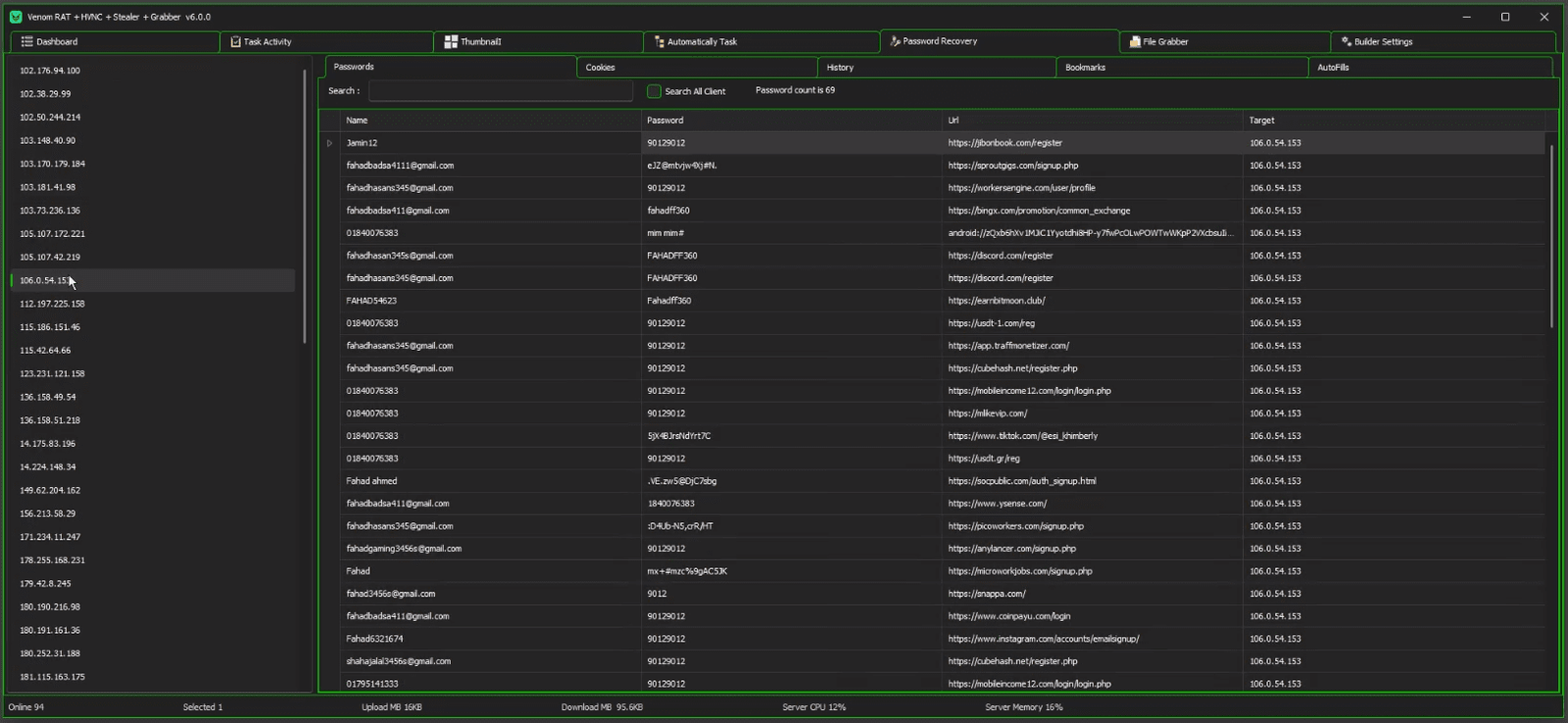
Task: Click the Server CPU 12% status entry
Action: point(814,707)
